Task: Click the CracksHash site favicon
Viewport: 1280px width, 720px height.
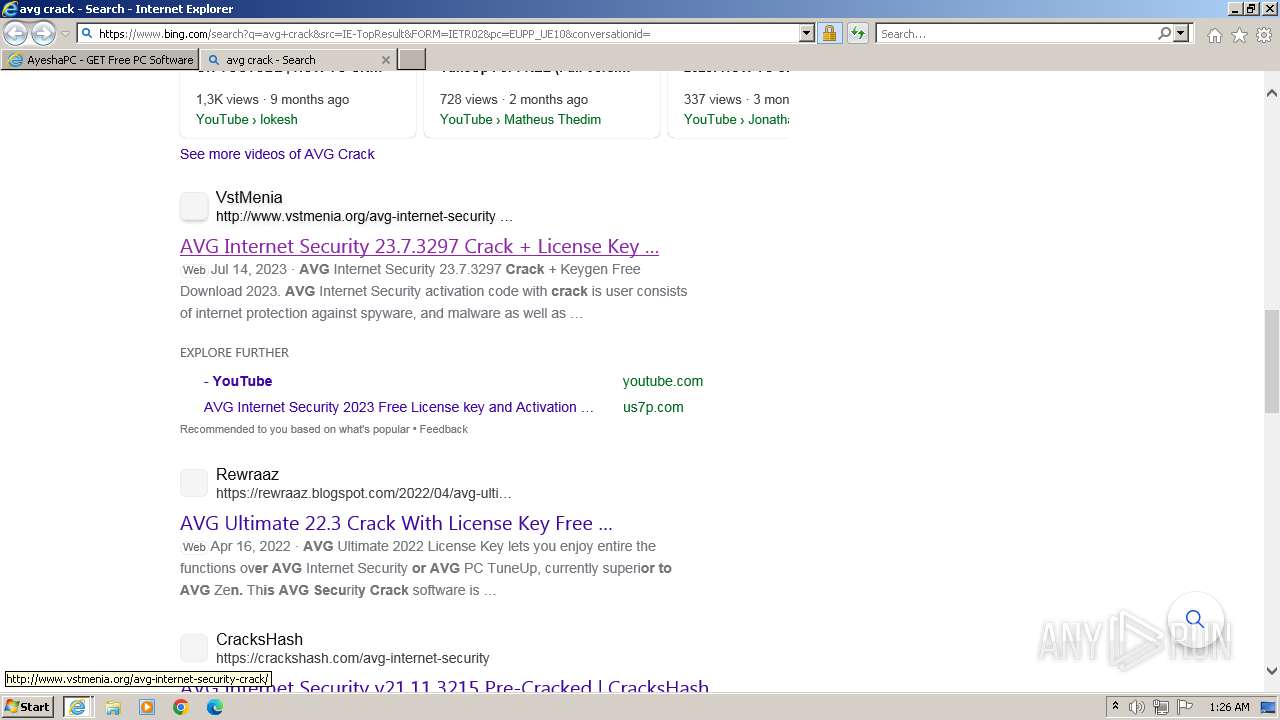Action: (x=194, y=649)
